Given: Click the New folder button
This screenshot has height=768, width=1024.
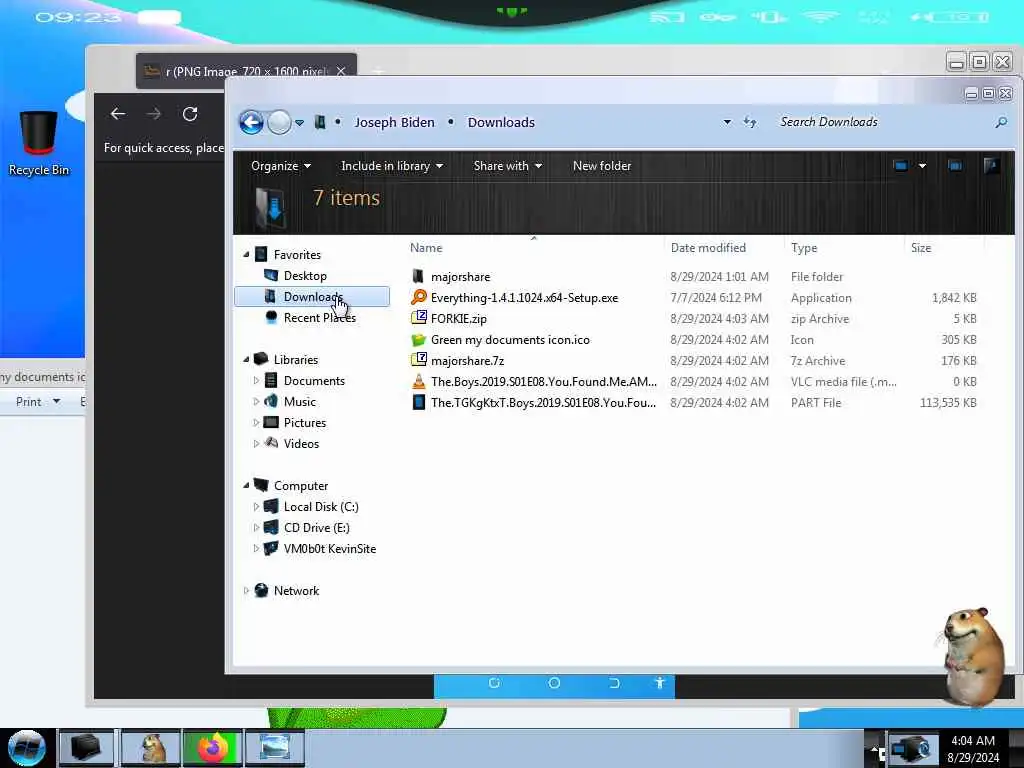Looking at the screenshot, I should click(x=601, y=166).
